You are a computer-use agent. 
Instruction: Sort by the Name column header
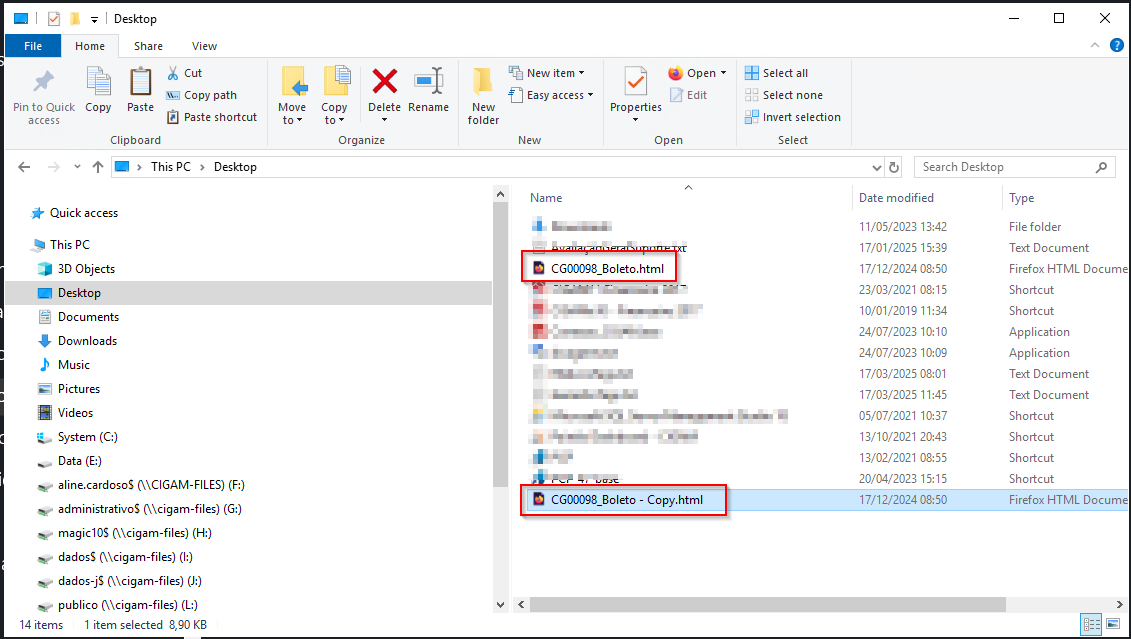(x=546, y=198)
